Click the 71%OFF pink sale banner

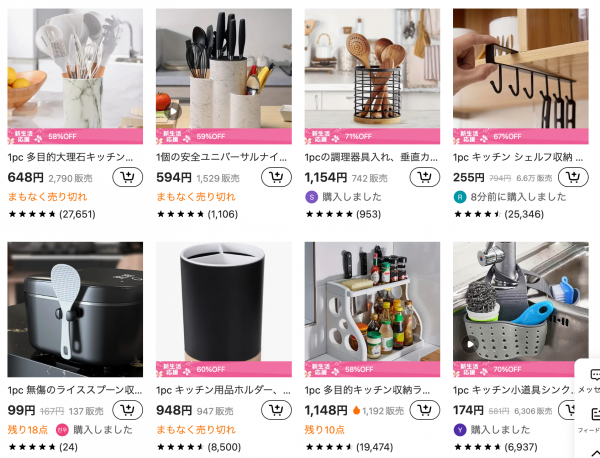point(372,136)
